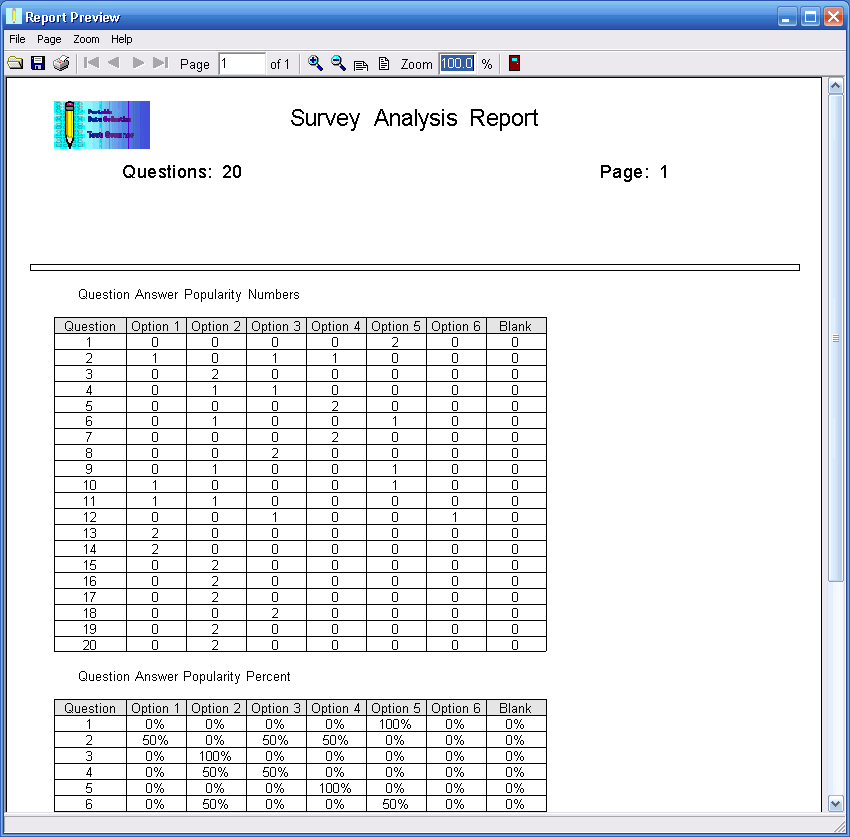Click Option 3 header in percent table
Image resolution: width=850 pixels, height=837 pixels.
(275, 709)
